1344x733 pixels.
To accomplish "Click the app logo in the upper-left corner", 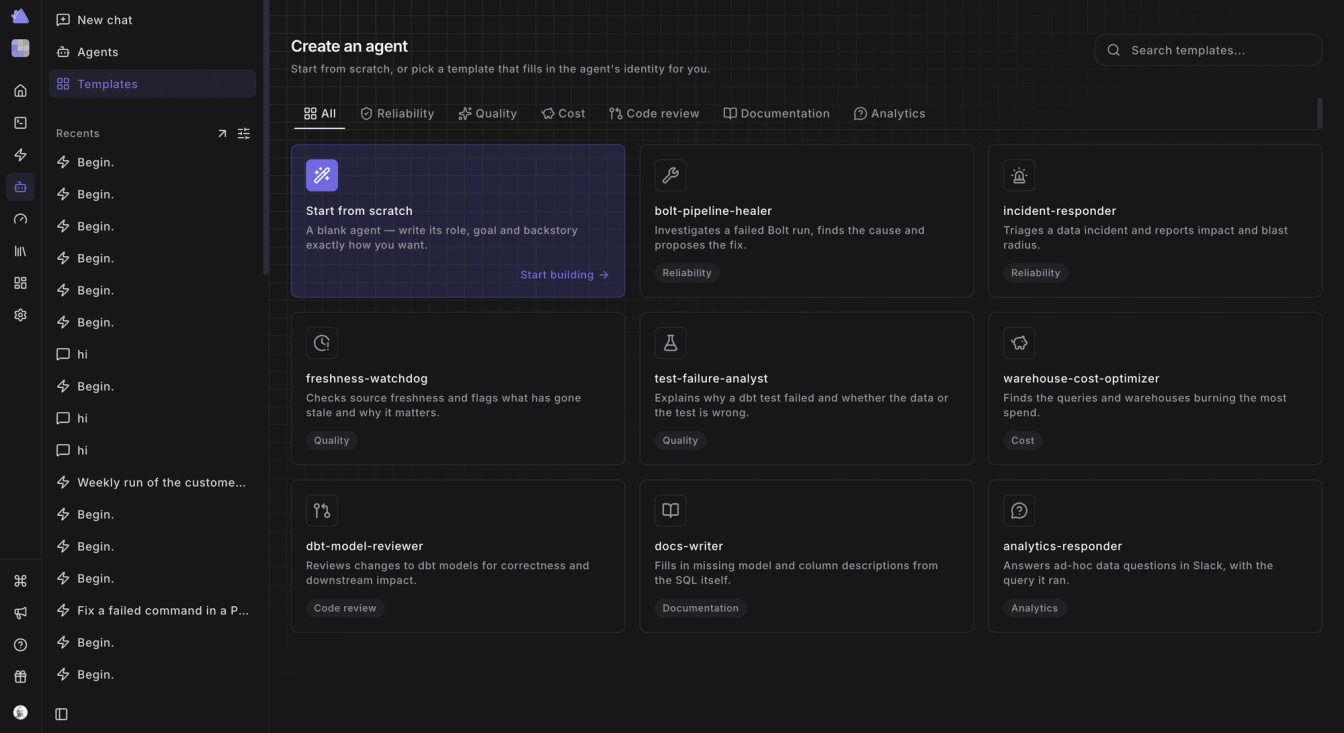I will [x=20, y=16].
